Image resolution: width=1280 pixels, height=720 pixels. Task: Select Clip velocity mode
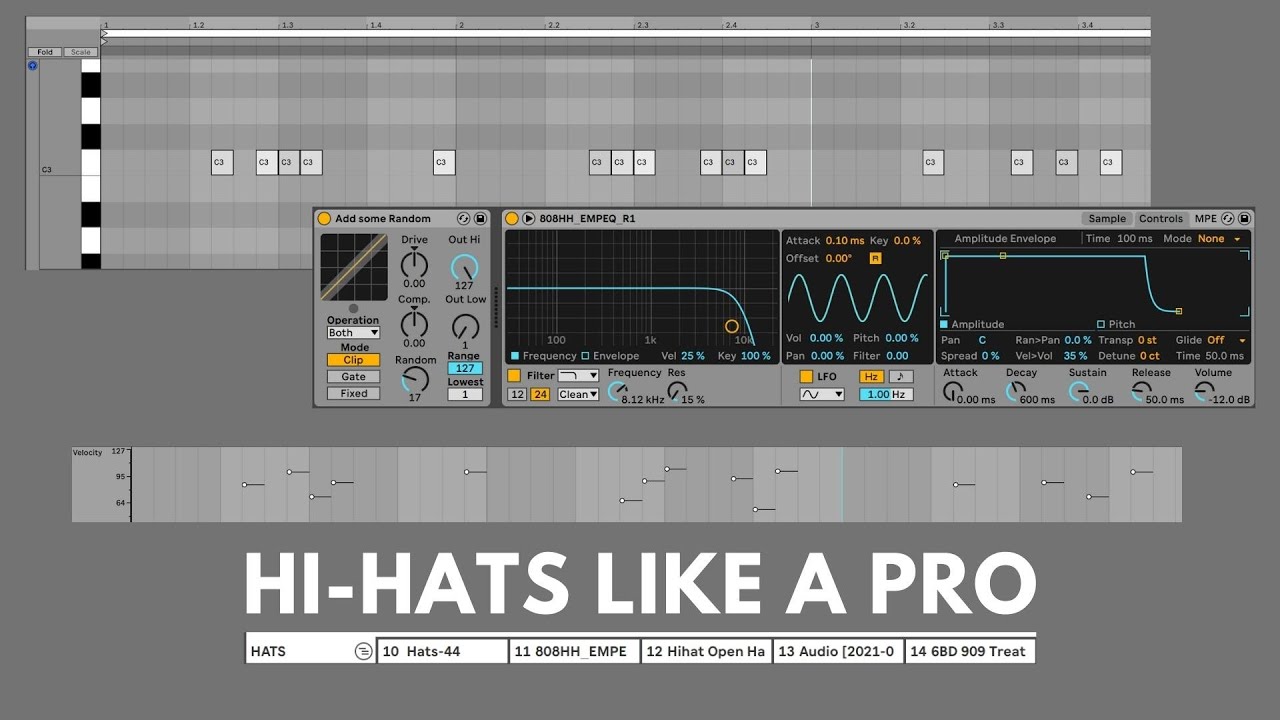click(x=354, y=360)
